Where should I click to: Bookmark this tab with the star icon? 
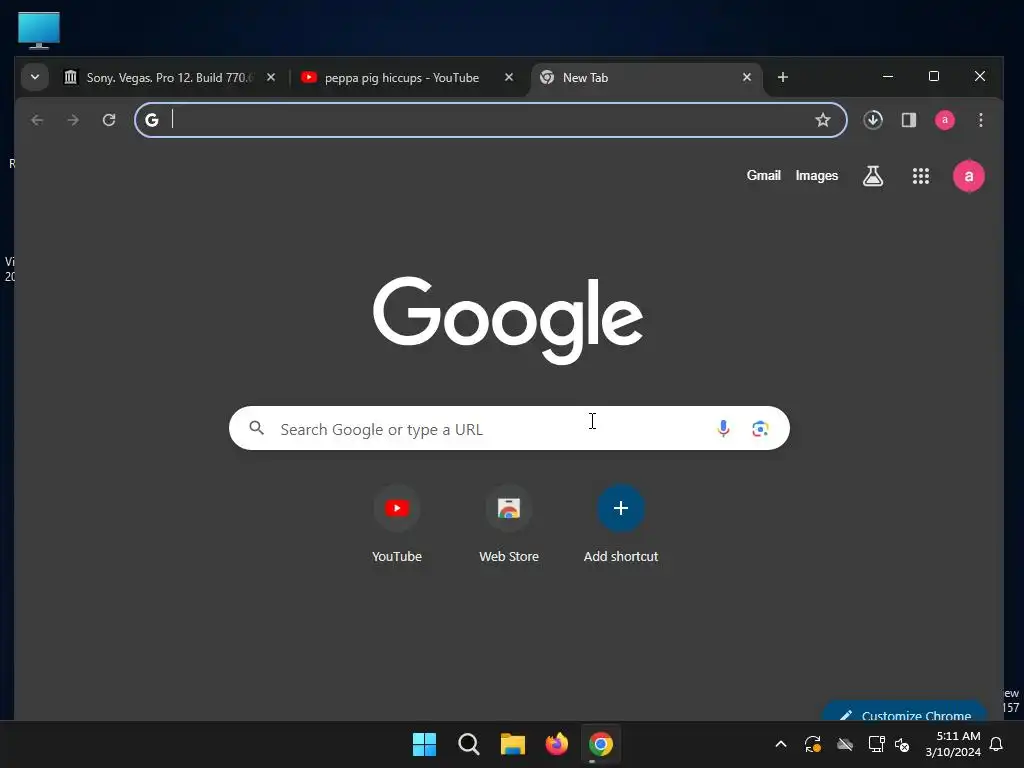tap(823, 120)
